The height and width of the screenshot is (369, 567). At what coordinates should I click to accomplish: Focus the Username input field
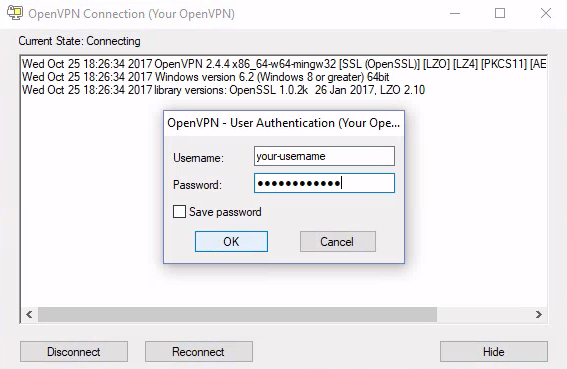[324, 156]
